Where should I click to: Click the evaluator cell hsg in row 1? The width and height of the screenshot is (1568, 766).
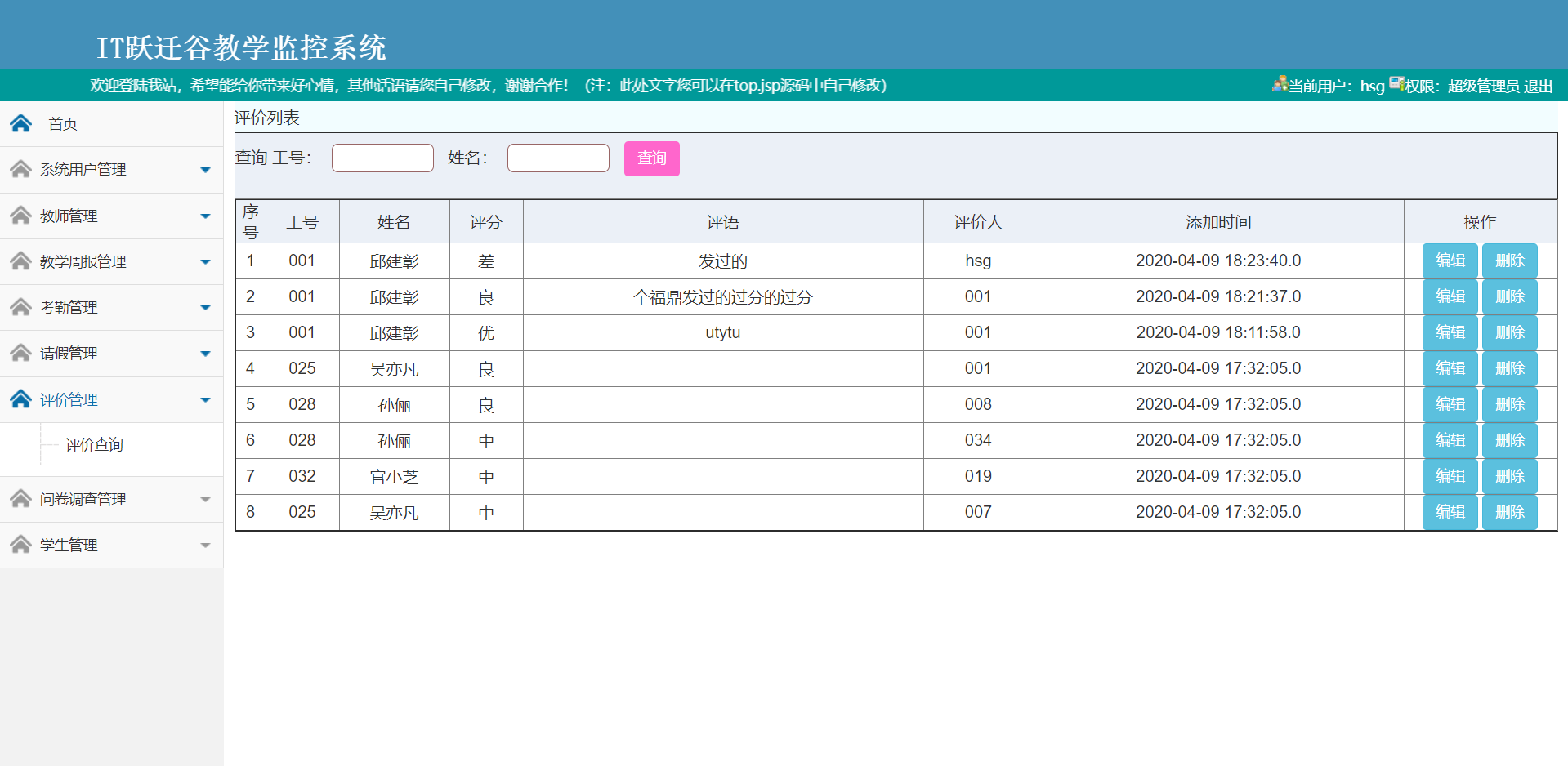[x=978, y=261]
